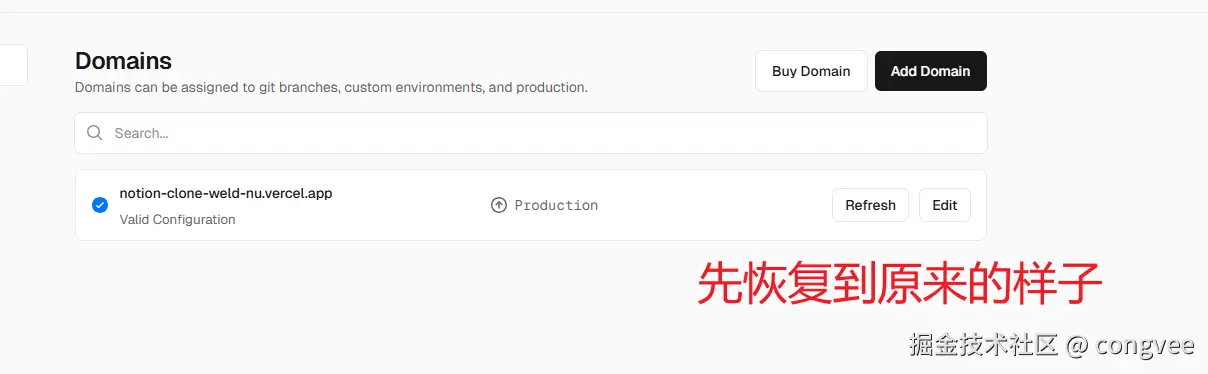Screen dimensions: 1208x374
Task: Click the search magnifier icon
Action: 95,133
